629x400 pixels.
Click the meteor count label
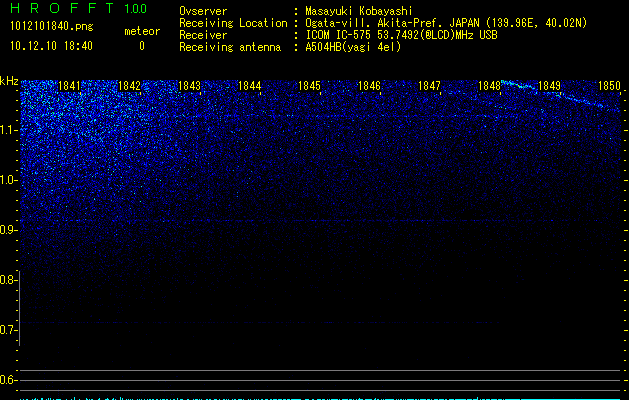[142, 31]
